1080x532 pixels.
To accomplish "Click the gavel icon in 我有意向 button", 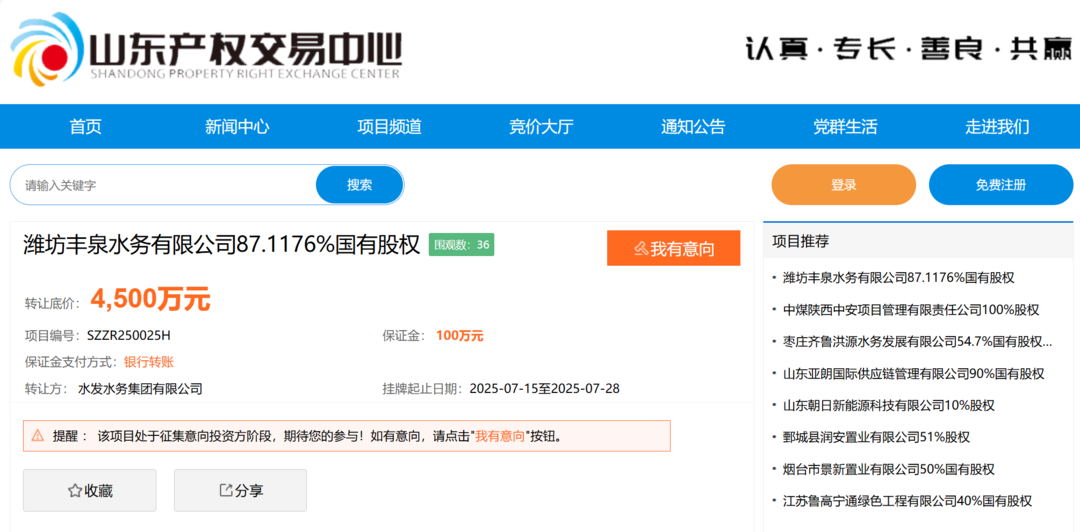I will (x=641, y=249).
